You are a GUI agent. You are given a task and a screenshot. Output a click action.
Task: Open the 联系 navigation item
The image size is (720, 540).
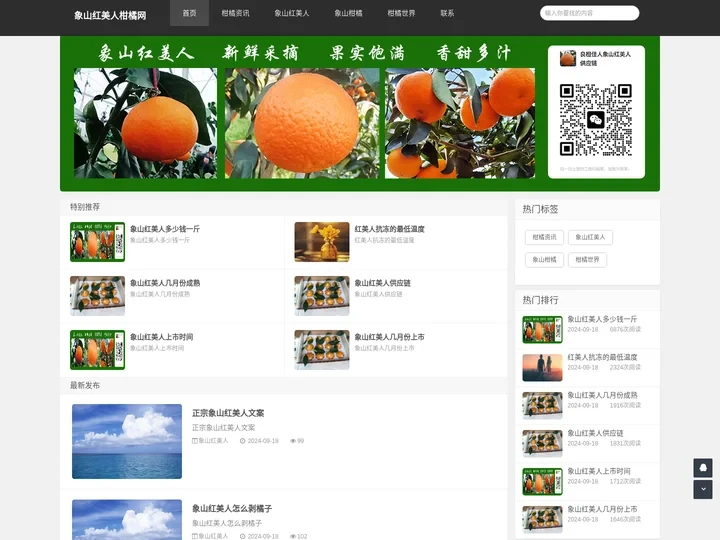pyautogui.click(x=447, y=13)
